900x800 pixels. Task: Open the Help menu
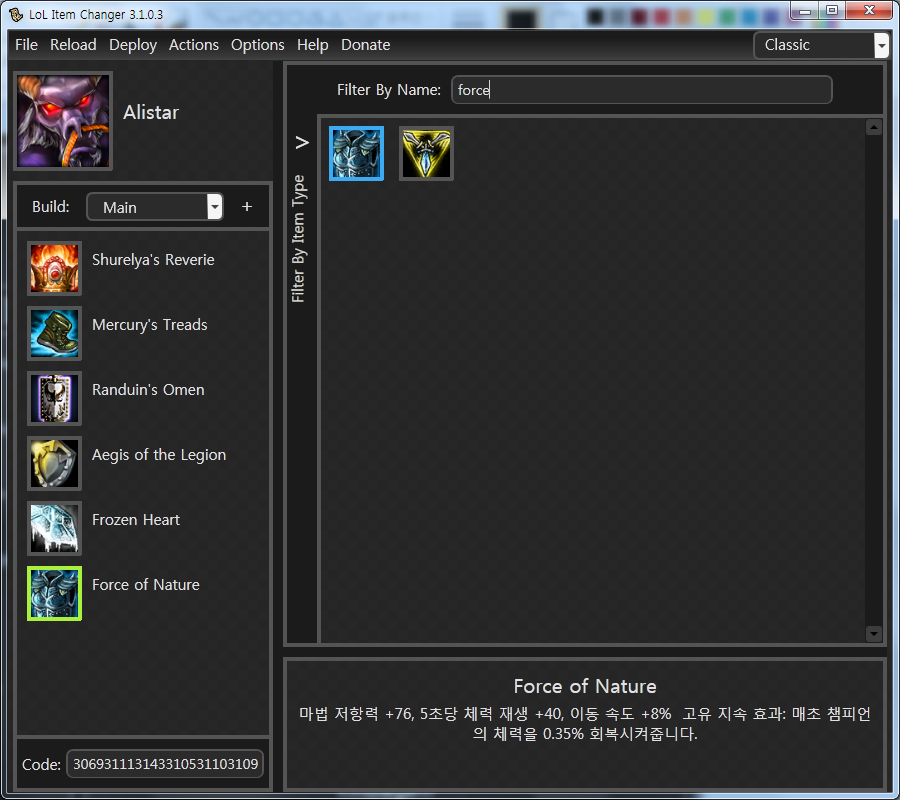(312, 45)
